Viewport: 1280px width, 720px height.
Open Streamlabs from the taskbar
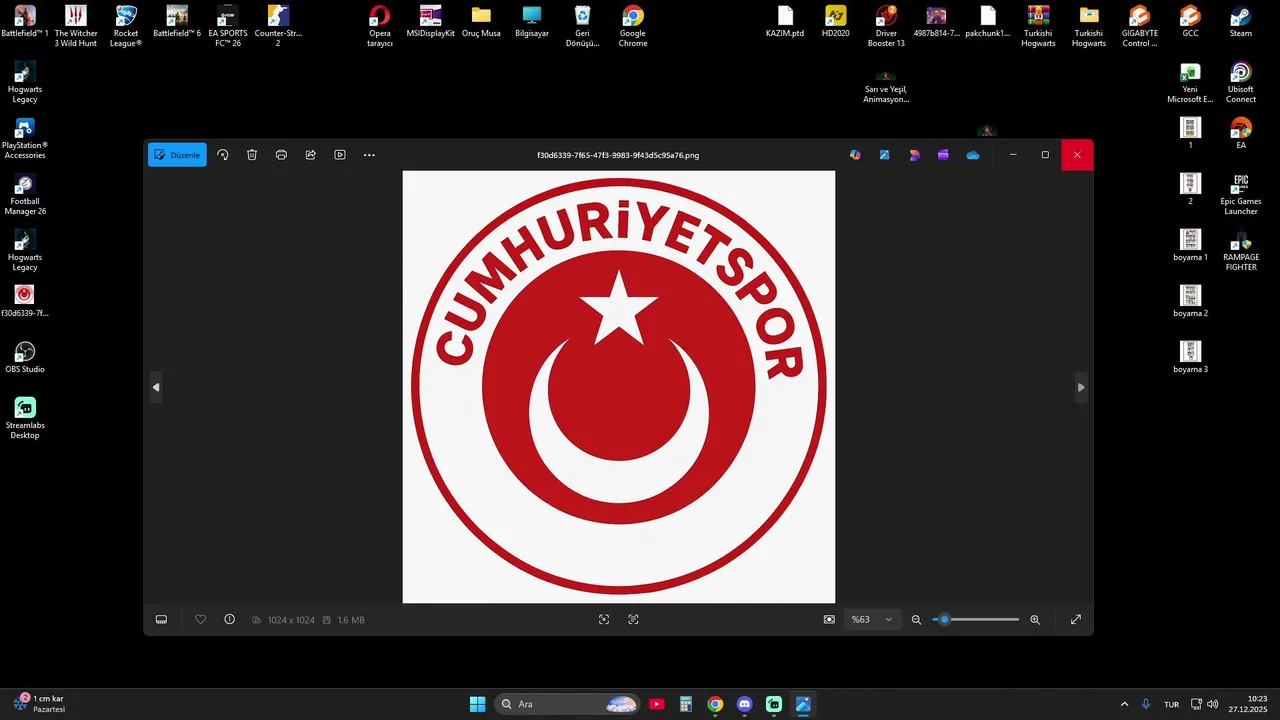(774, 704)
